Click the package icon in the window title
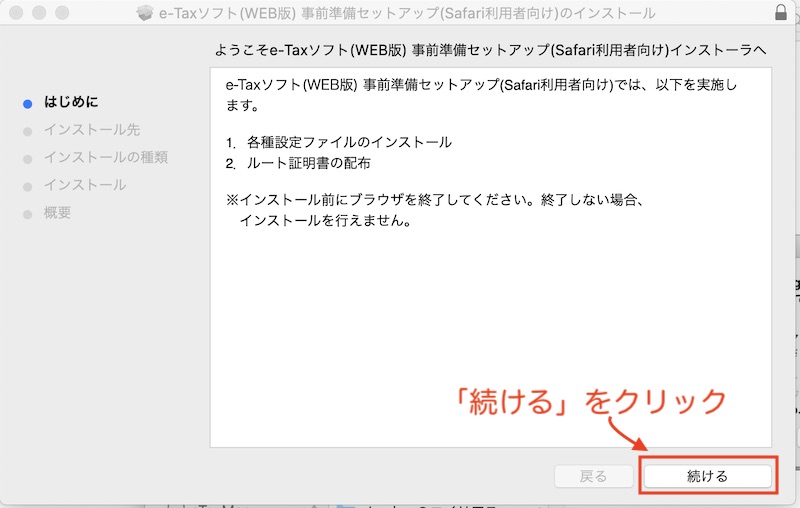 click(145, 13)
